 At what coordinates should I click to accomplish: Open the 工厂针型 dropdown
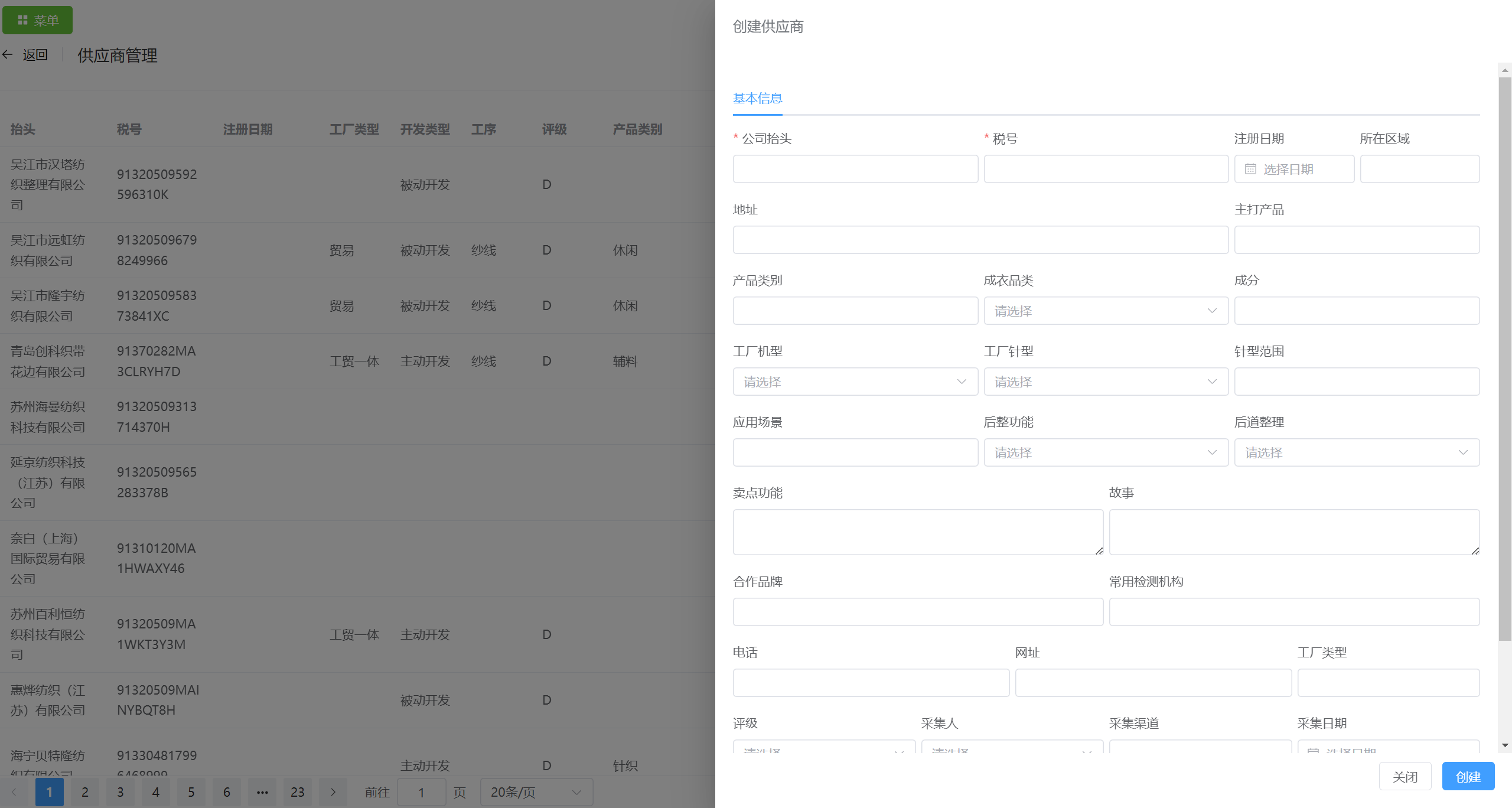click(x=1106, y=382)
